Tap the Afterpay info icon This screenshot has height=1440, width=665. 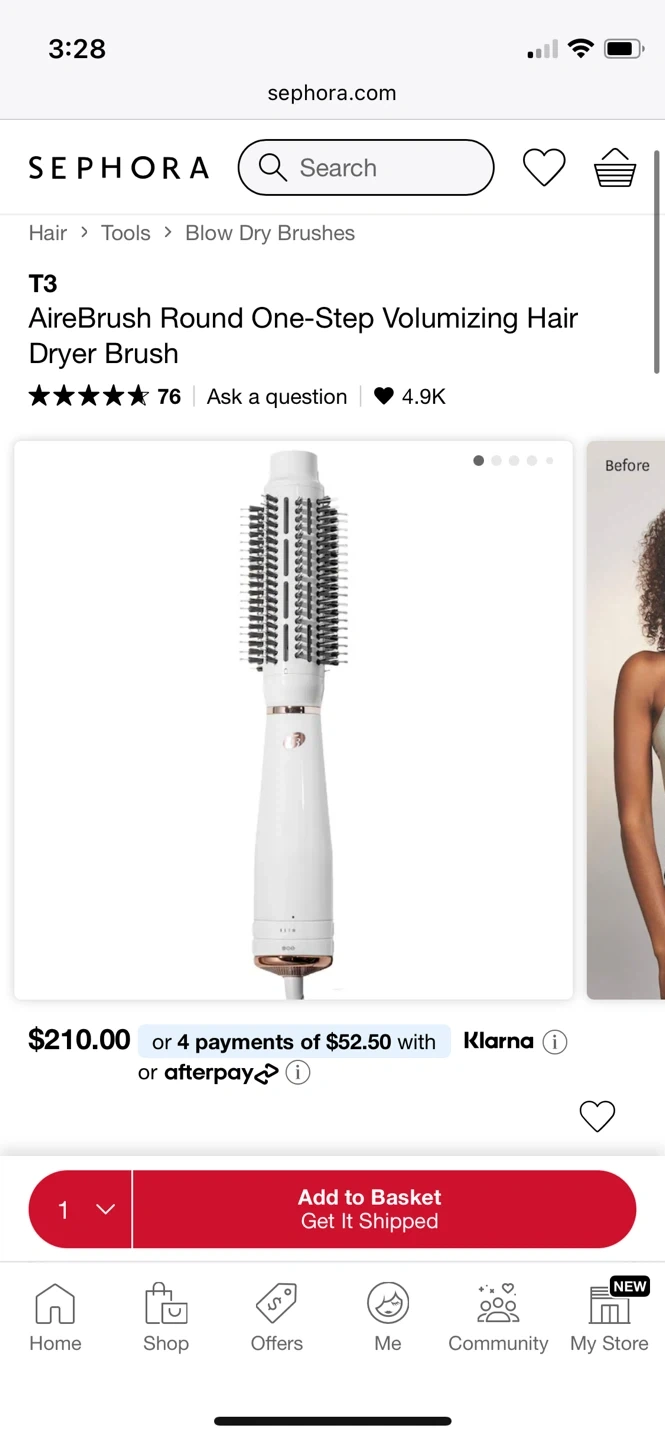pos(298,1073)
